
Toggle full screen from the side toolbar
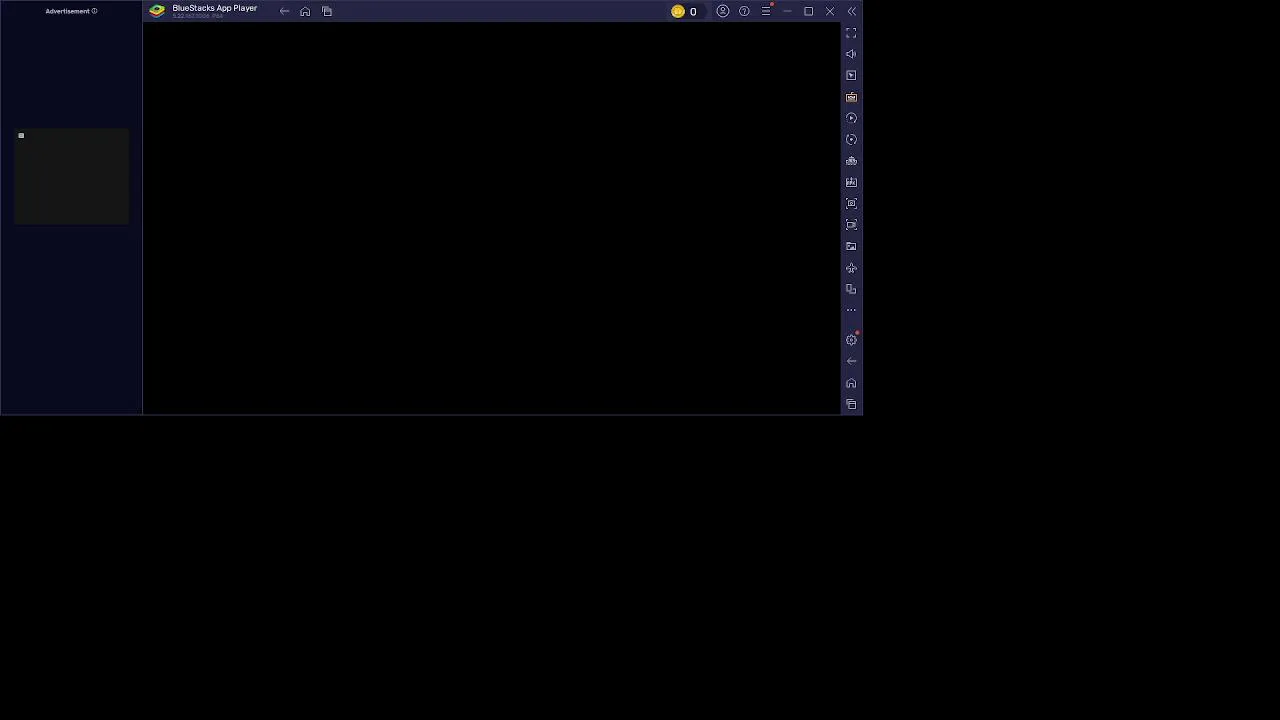coord(851,33)
